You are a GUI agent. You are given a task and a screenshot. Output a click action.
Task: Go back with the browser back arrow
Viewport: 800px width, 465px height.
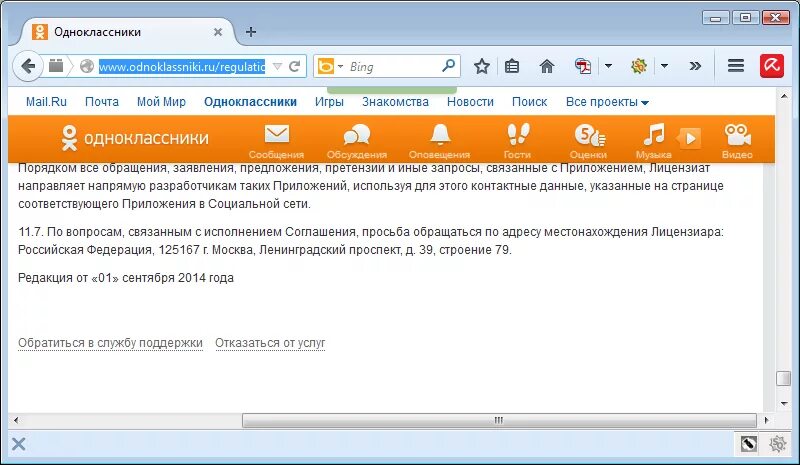coord(28,66)
